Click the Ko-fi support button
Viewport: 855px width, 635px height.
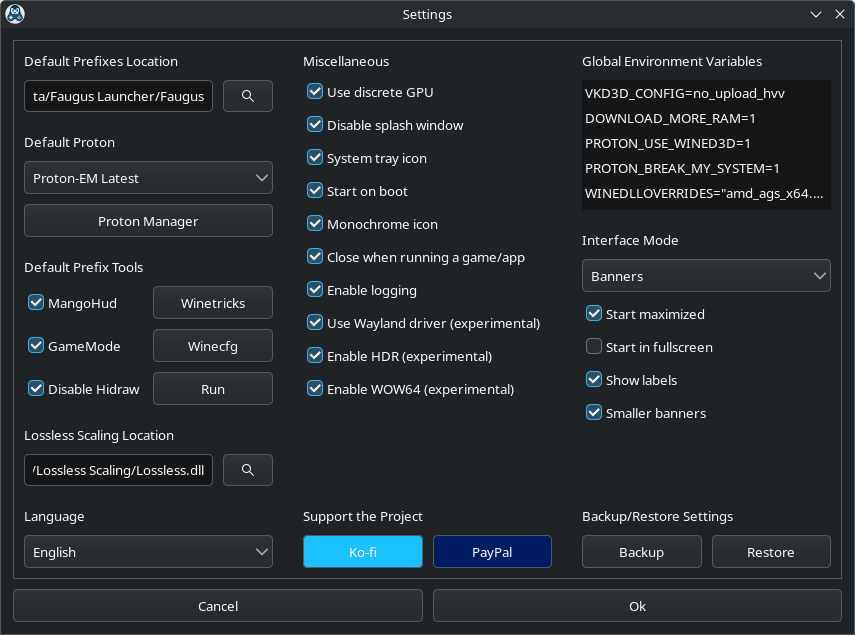(x=363, y=552)
